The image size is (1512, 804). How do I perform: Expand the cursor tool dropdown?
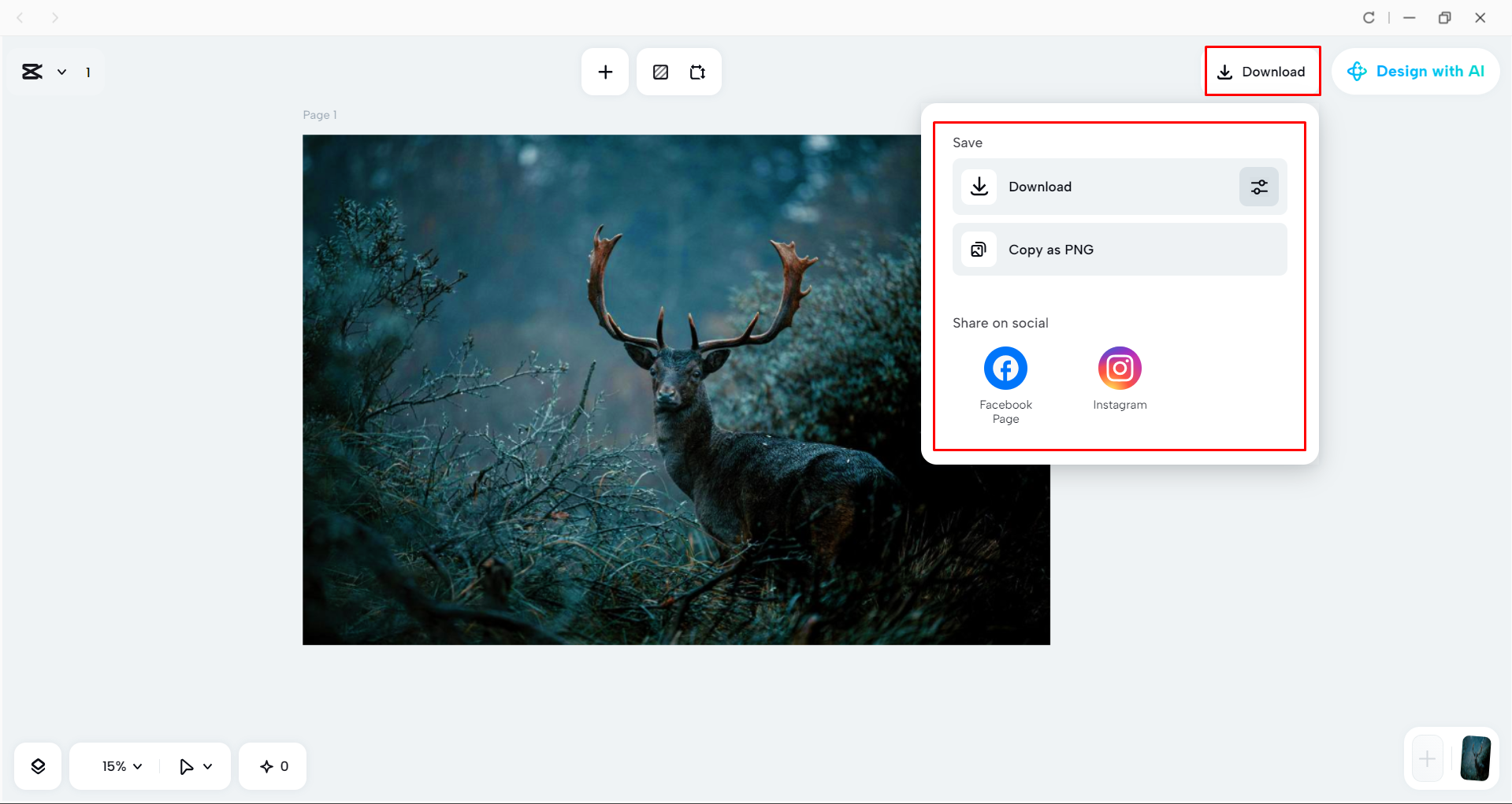click(x=195, y=765)
